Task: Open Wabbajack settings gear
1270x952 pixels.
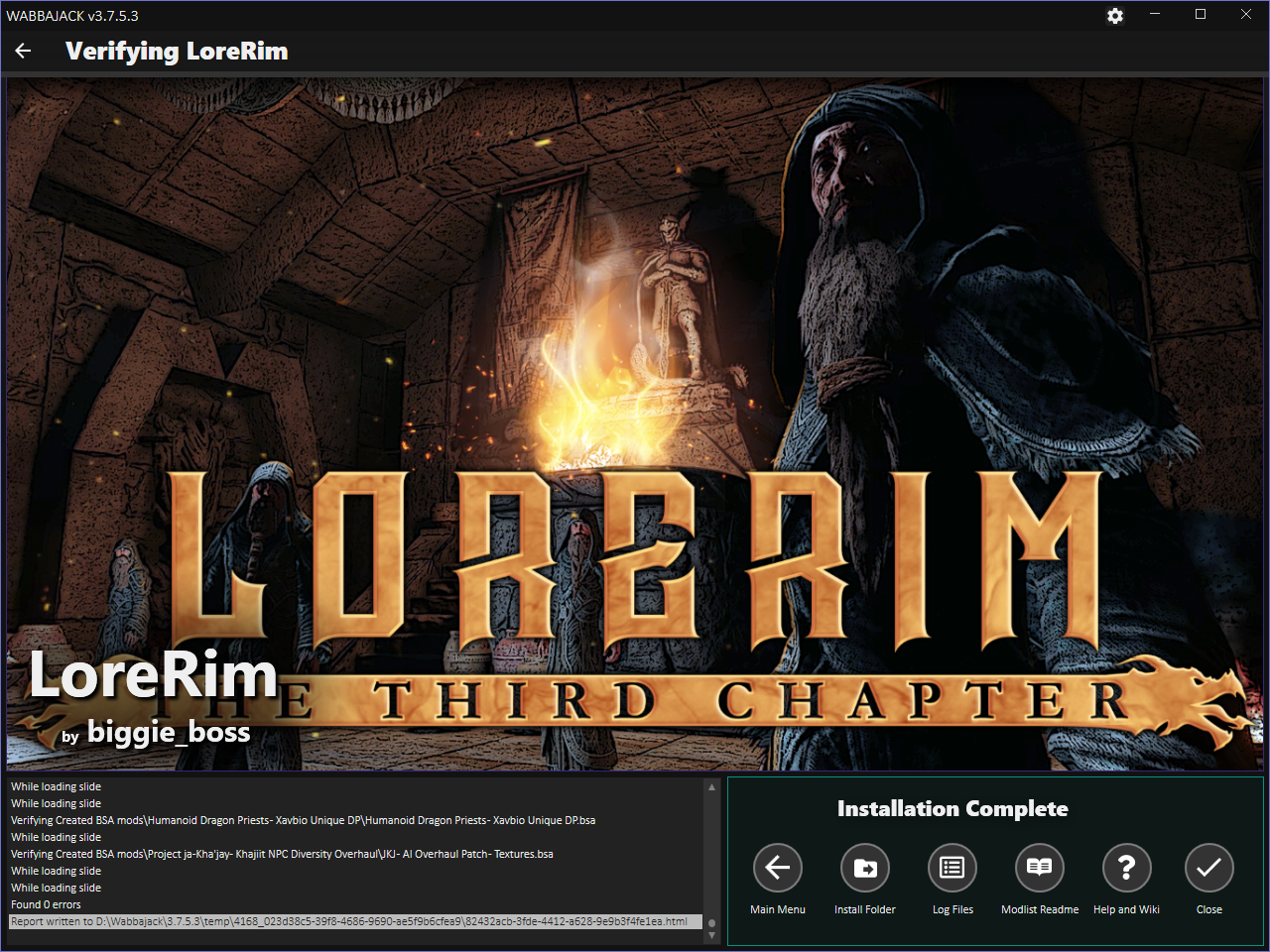Action: pyautogui.click(x=1115, y=16)
